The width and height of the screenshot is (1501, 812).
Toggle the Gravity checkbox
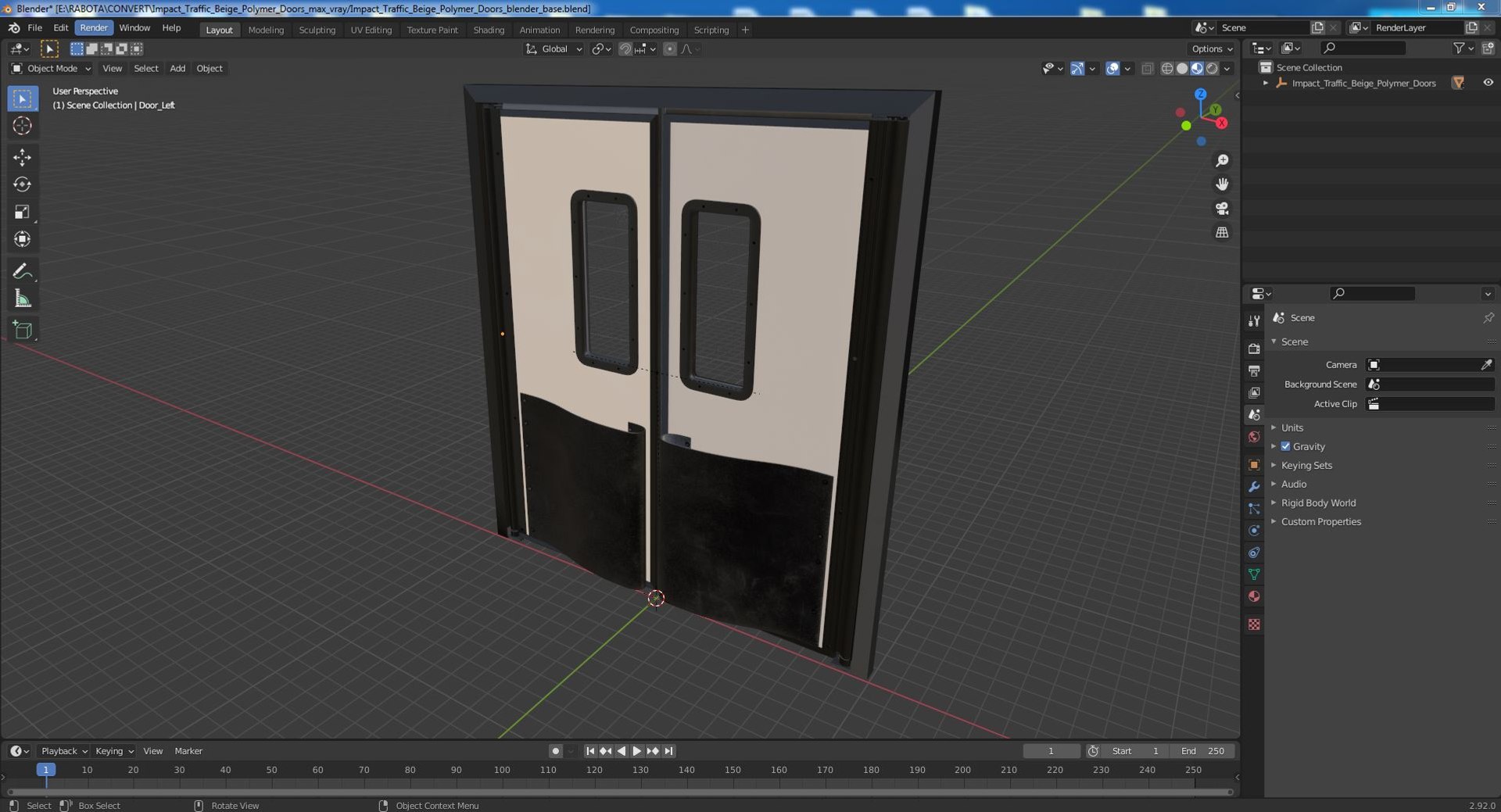(1285, 446)
